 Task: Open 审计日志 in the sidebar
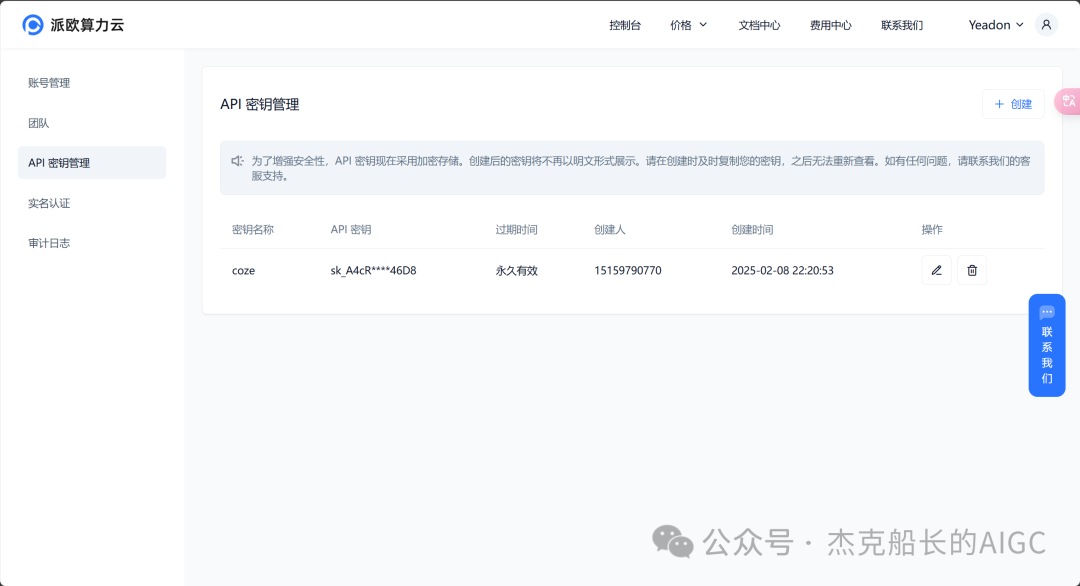(x=49, y=243)
